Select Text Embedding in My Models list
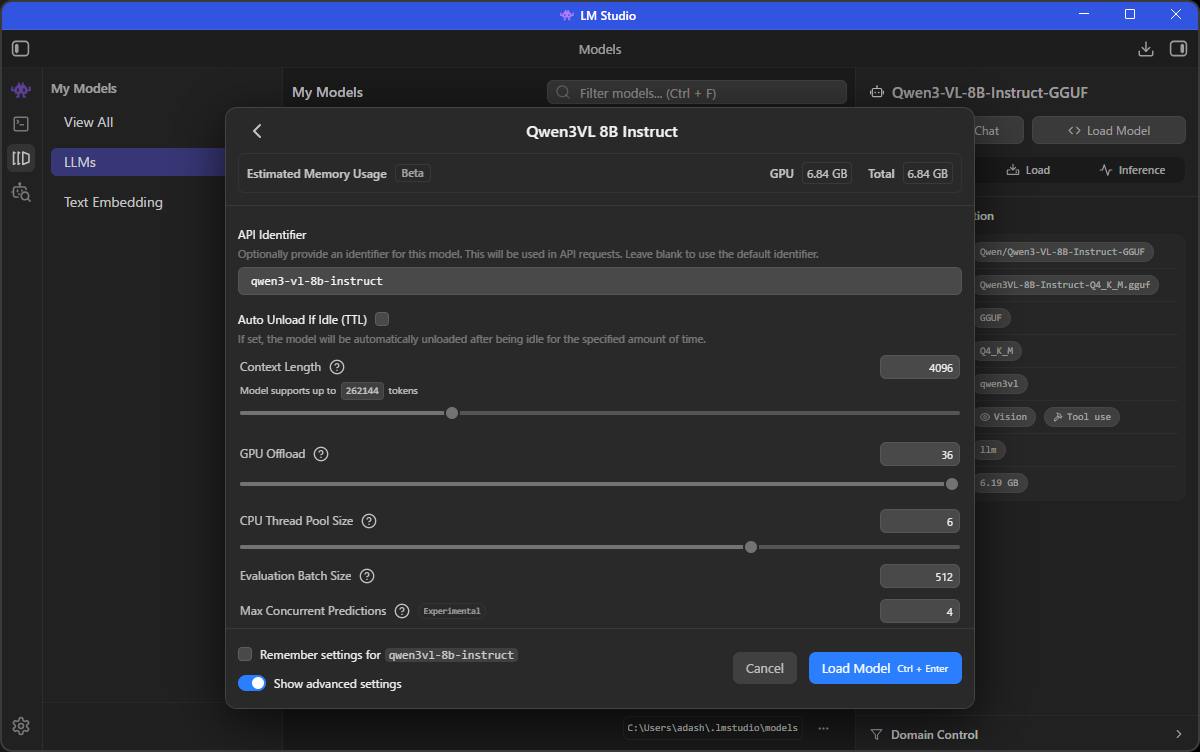Viewport: 1200px width, 752px height. click(x=113, y=202)
